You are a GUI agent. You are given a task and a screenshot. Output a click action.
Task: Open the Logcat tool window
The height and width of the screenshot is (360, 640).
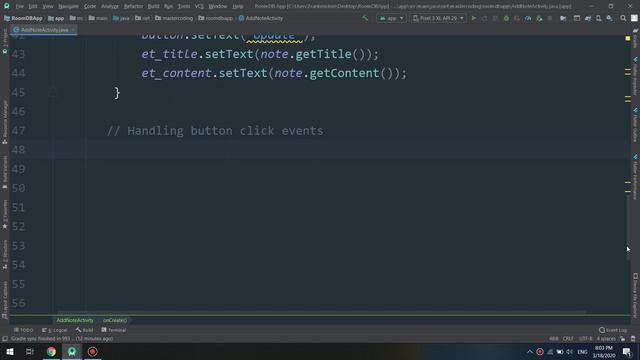click(54, 330)
